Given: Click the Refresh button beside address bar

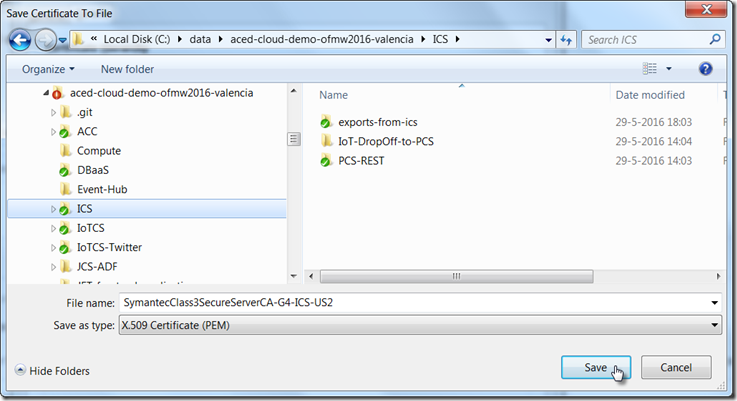Looking at the screenshot, I should tap(566, 40).
